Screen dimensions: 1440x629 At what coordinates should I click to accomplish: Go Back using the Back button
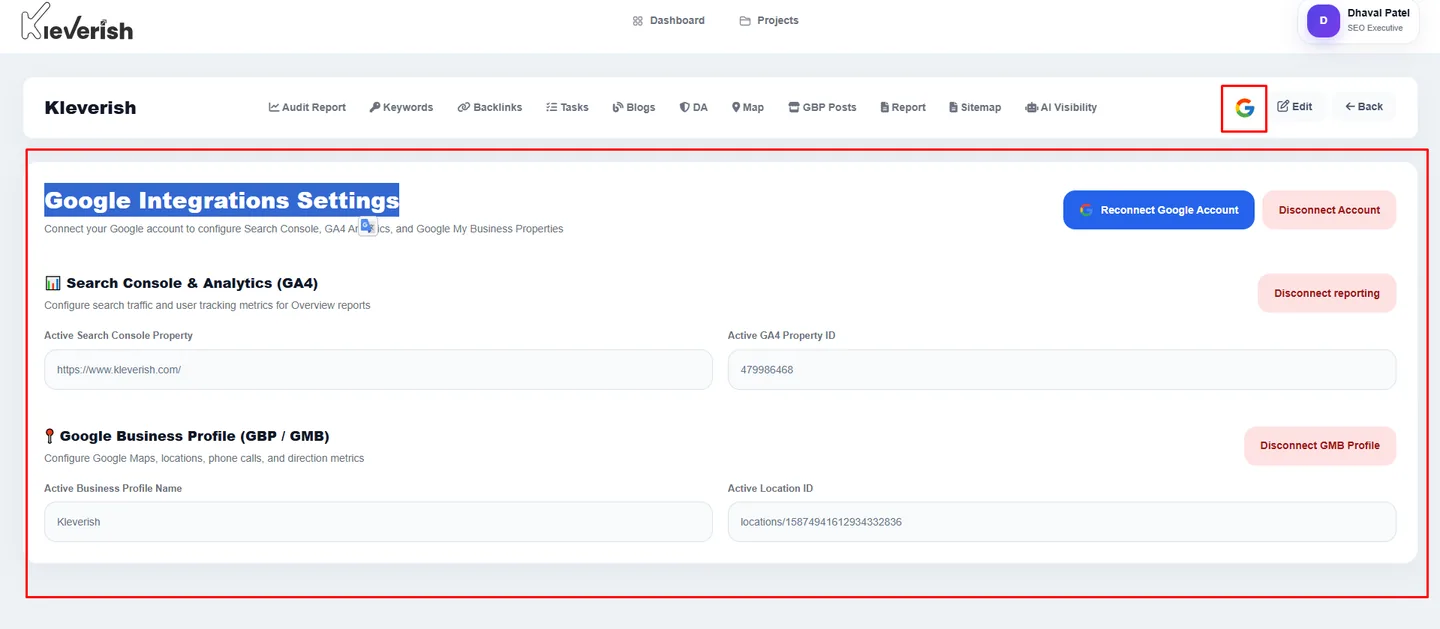[x=1364, y=106]
